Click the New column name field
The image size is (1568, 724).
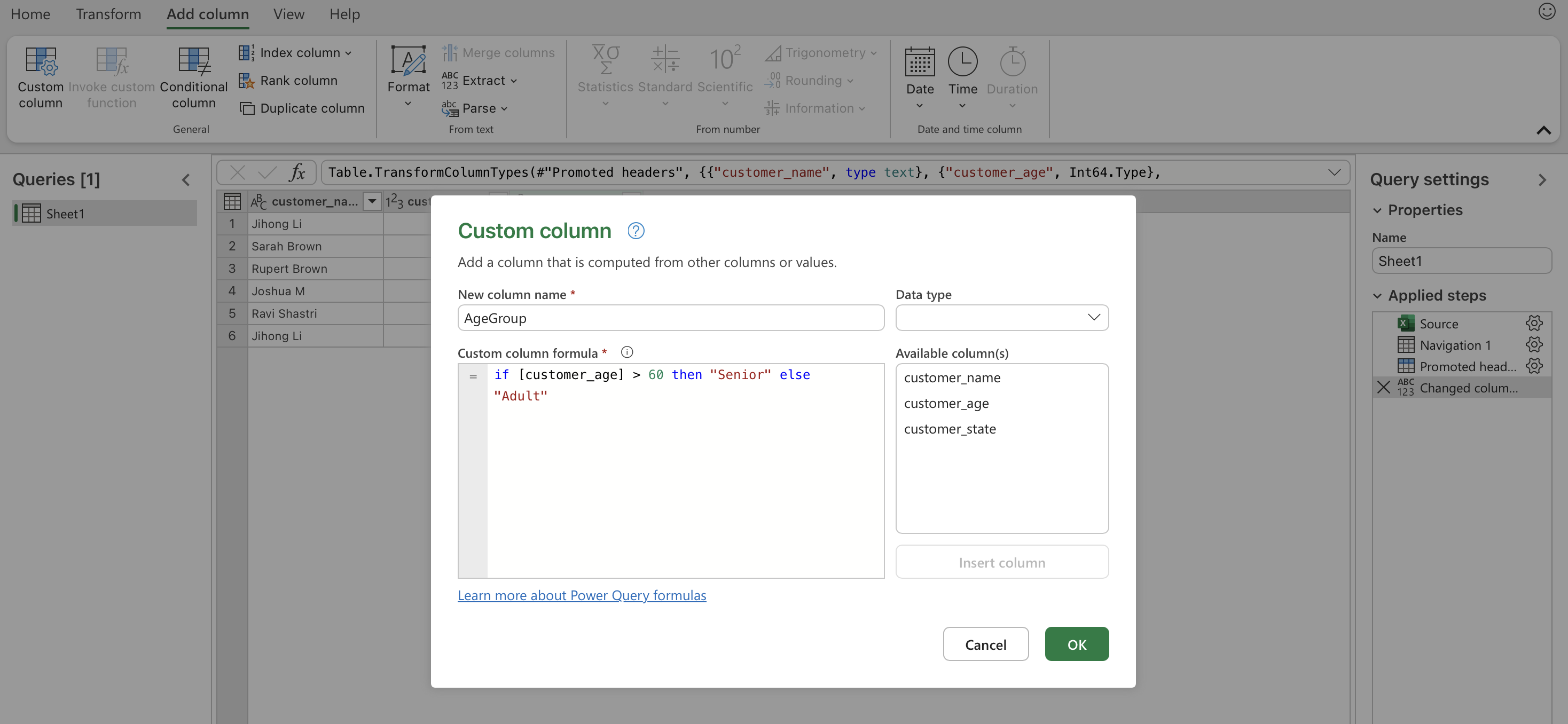pyautogui.click(x=670, y=318)
